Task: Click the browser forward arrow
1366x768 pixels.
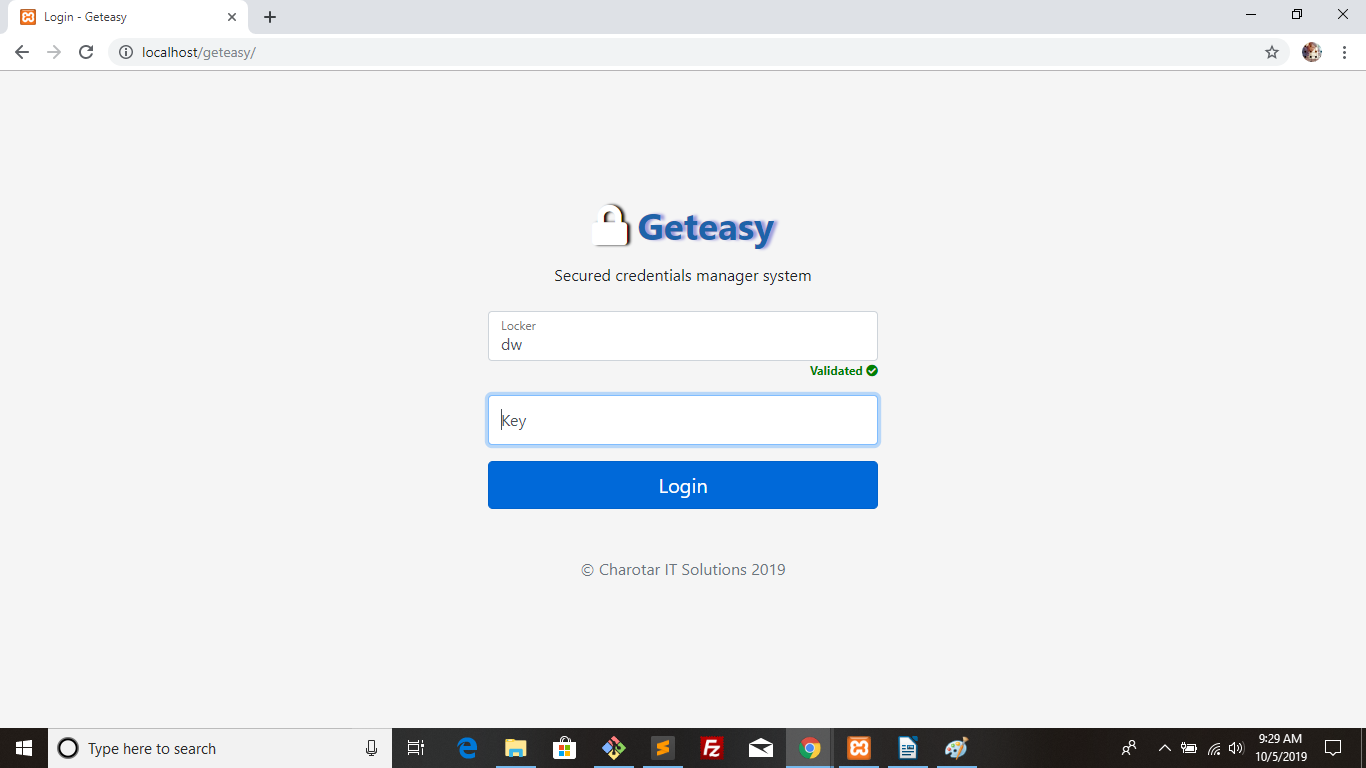Action: click(x=54, y=52)
